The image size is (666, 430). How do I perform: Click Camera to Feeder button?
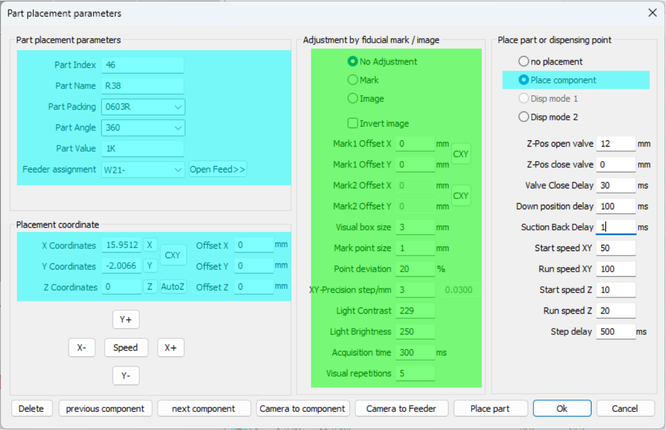[x=400, y=408]
